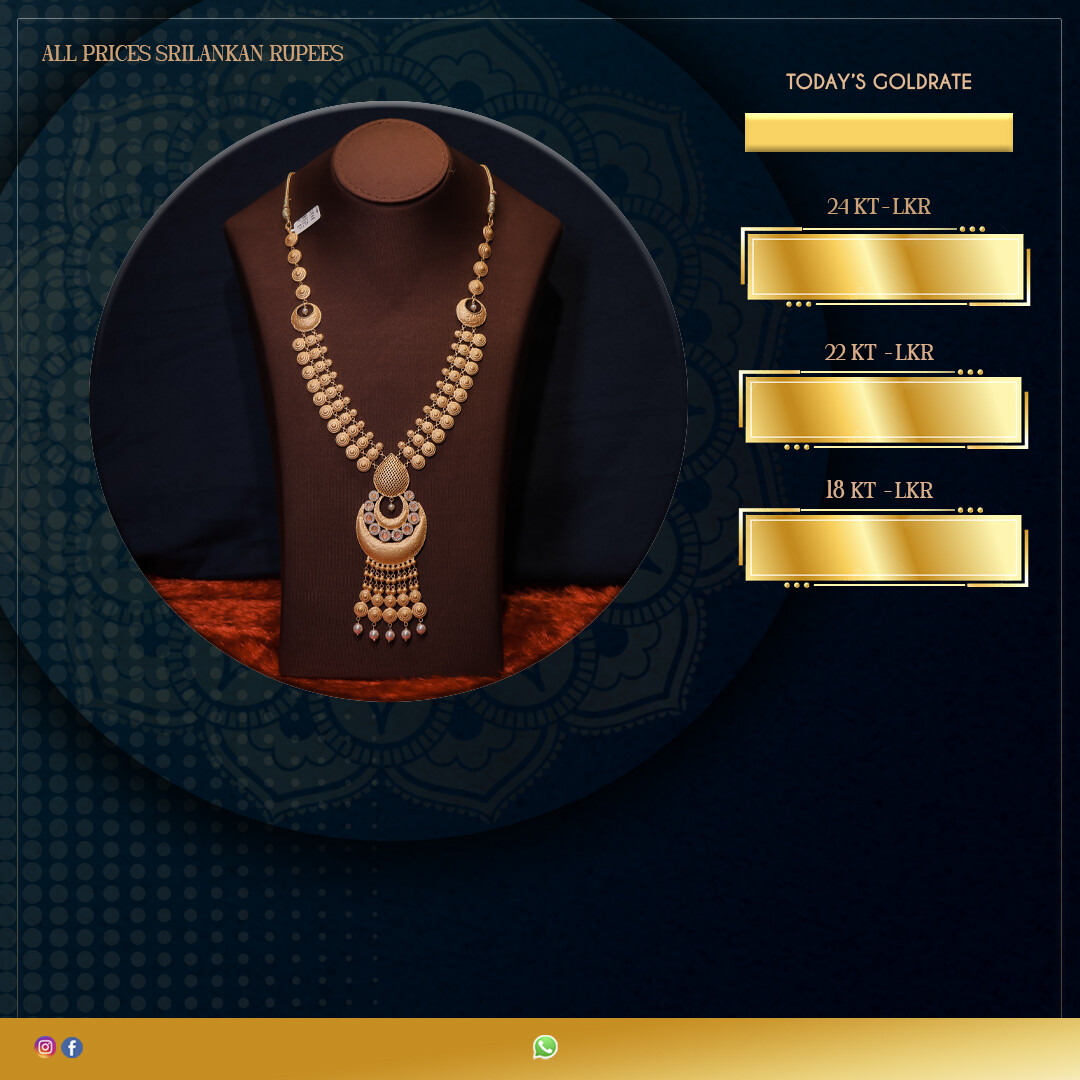Click the Facebook icon in footer
The image size is (1080, 1080).
[x=72, y=1047]
